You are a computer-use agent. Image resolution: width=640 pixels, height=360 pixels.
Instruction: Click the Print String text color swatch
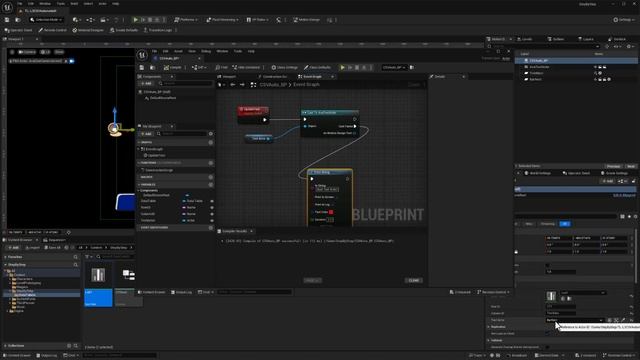tap(331, 212)
